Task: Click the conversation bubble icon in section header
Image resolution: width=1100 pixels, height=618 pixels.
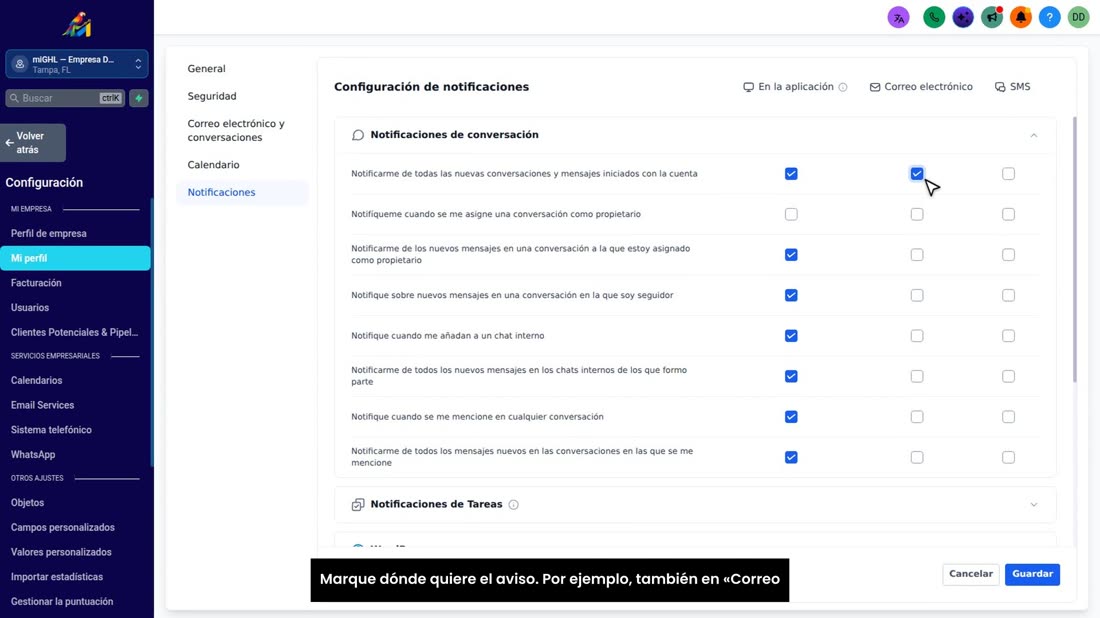Action: [358, 135]
